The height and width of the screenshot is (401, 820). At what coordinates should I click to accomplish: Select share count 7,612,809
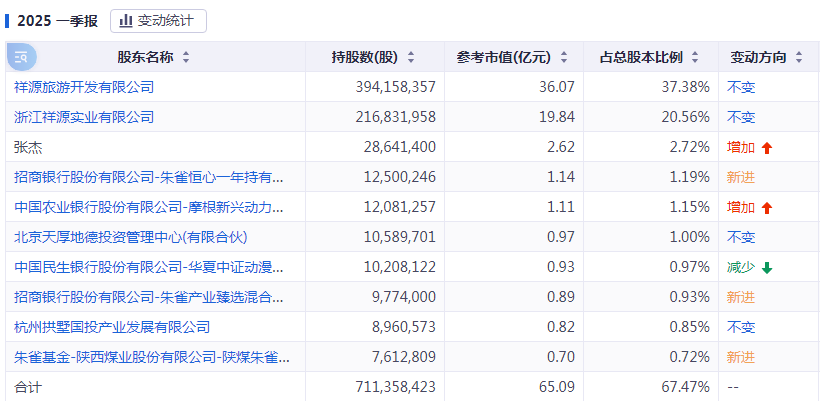(404, 358)
